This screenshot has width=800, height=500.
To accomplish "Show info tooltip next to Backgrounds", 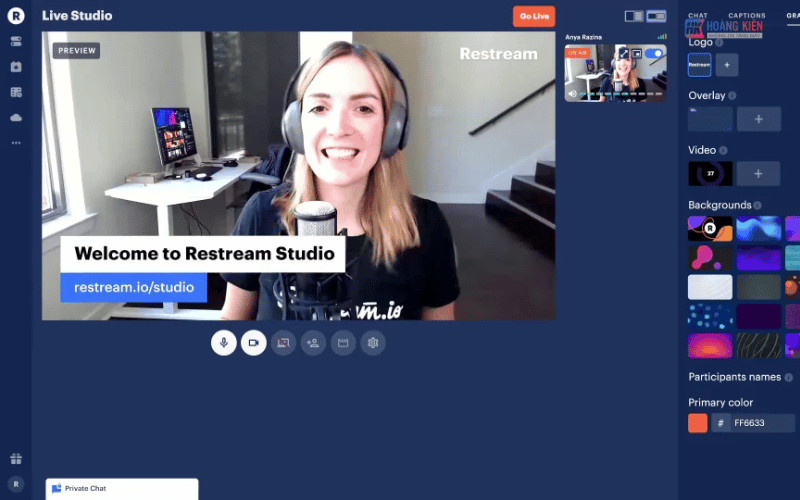I will (x=757, y=205).
